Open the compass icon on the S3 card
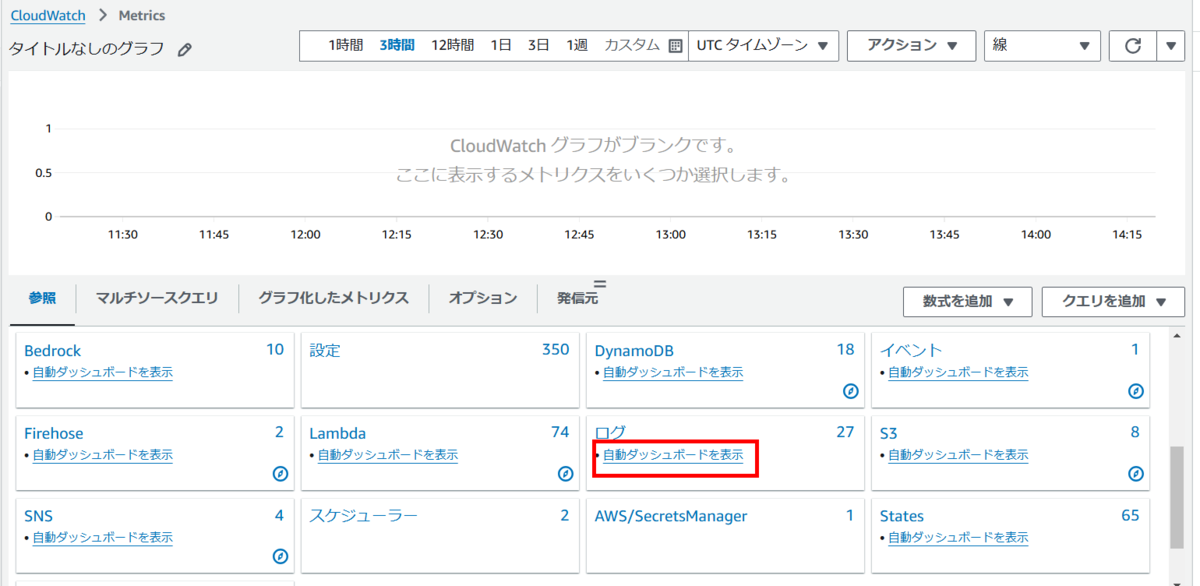This screenshot has height=586, width=1200. (x=1136, y=474)
